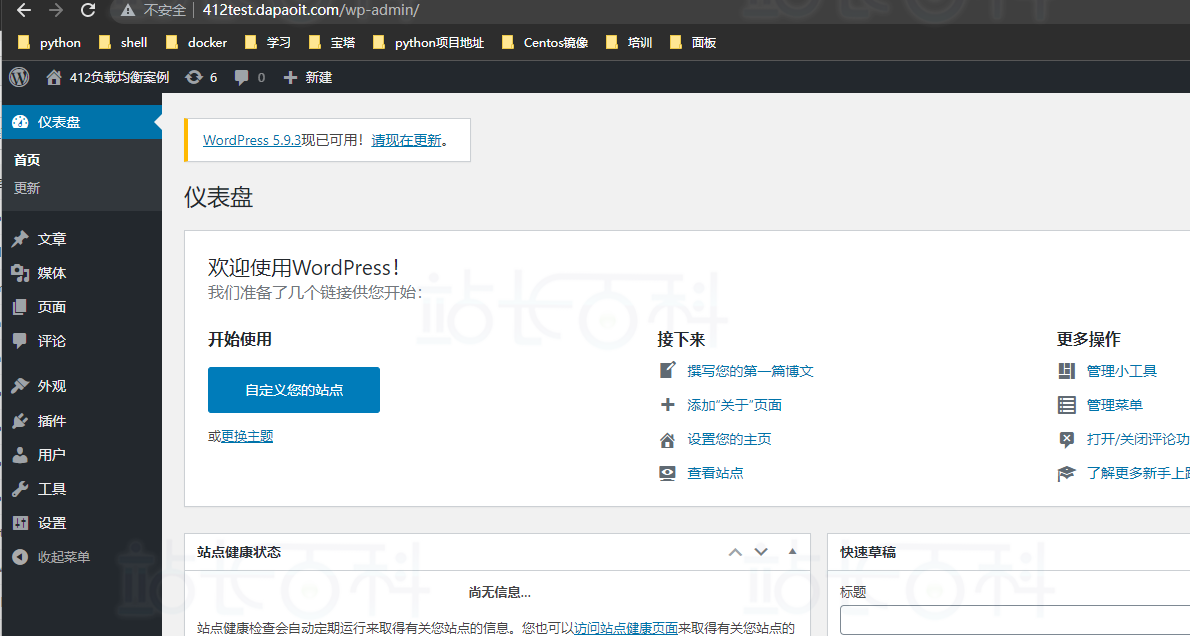Open the 培训 bookmarks folder
The height and width of the screenshot is (636, 1190).
(629, 43)
